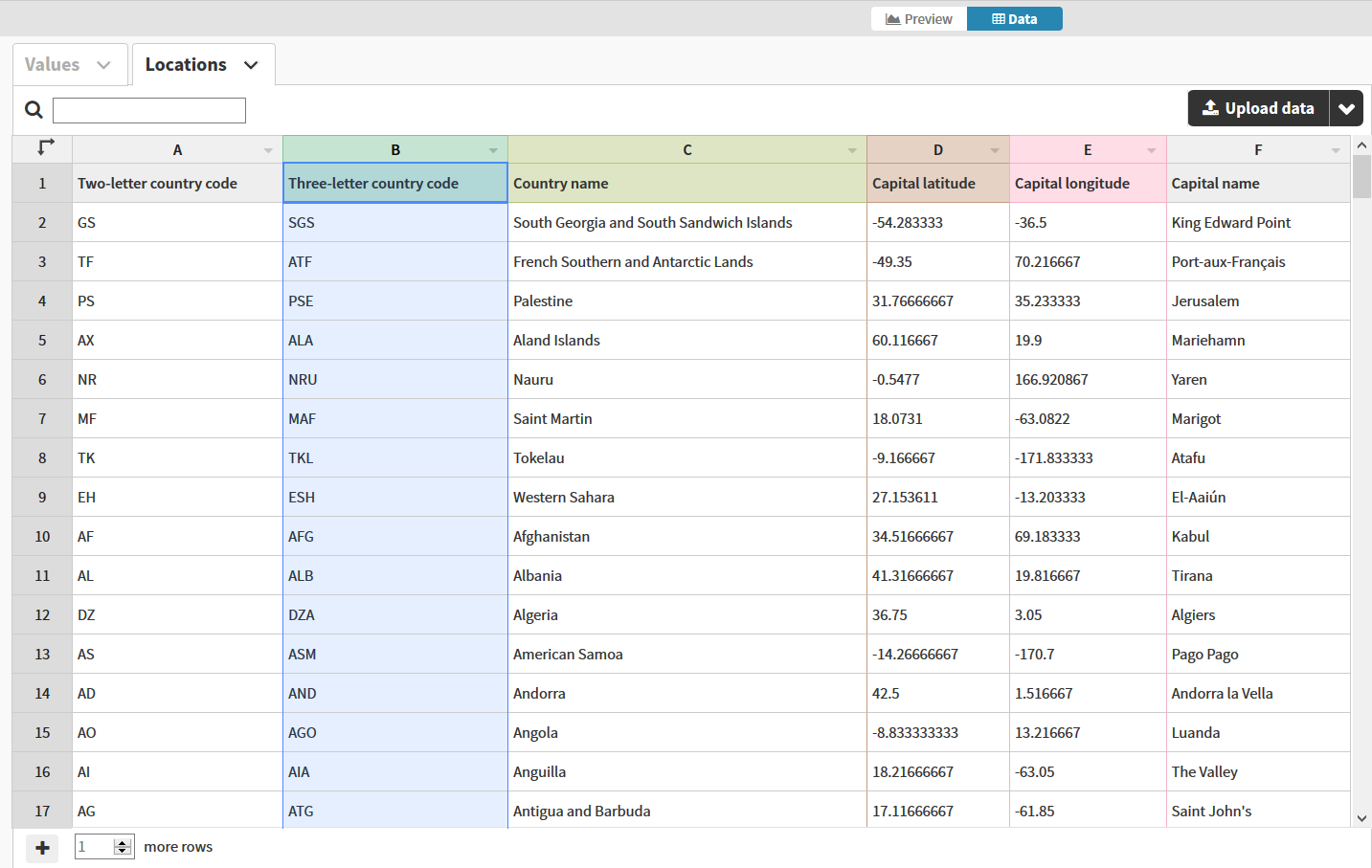
Task: Click the 'Capital longitude' cell
Action: 1088,183
